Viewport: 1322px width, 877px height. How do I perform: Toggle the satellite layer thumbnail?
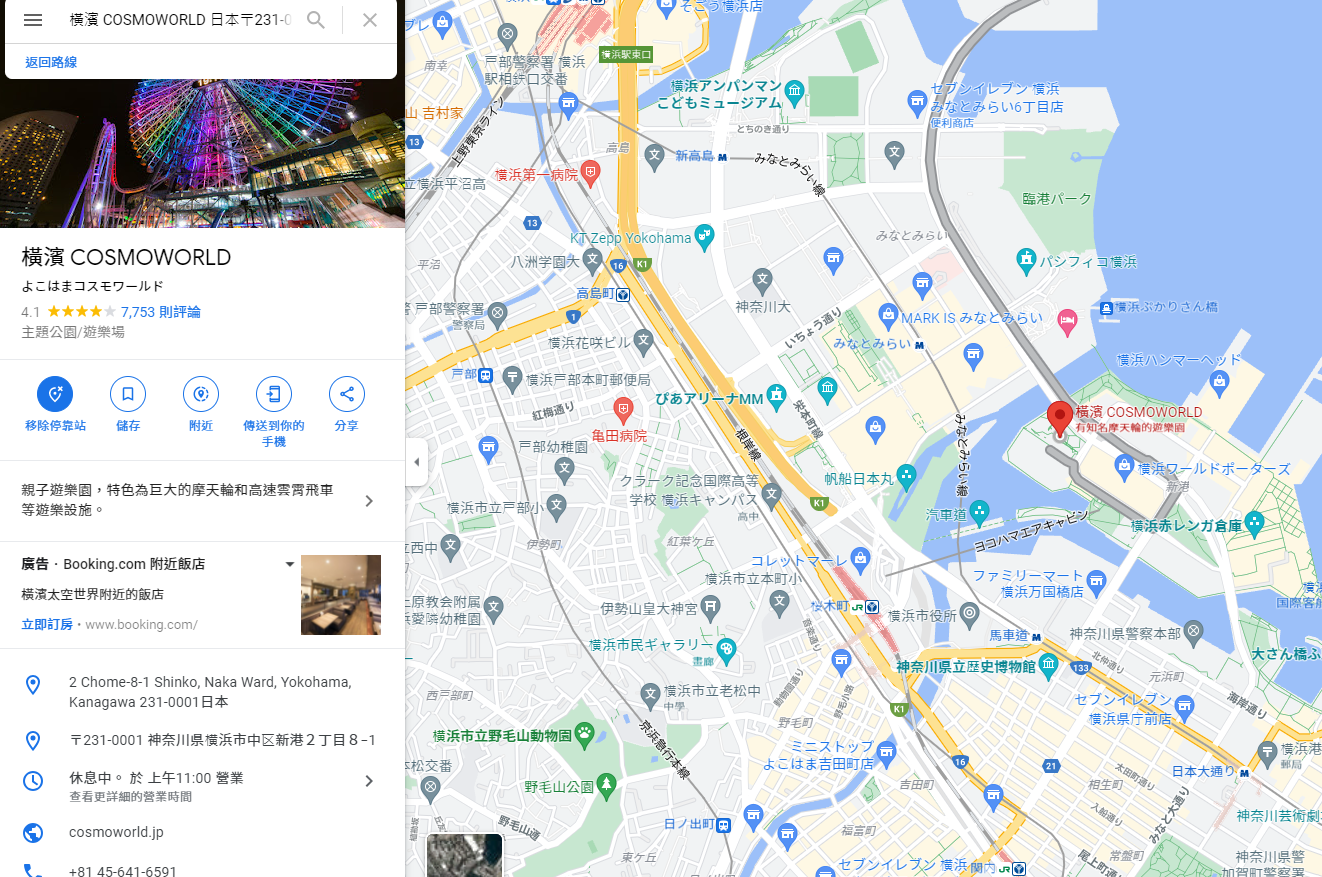point(464,855)
